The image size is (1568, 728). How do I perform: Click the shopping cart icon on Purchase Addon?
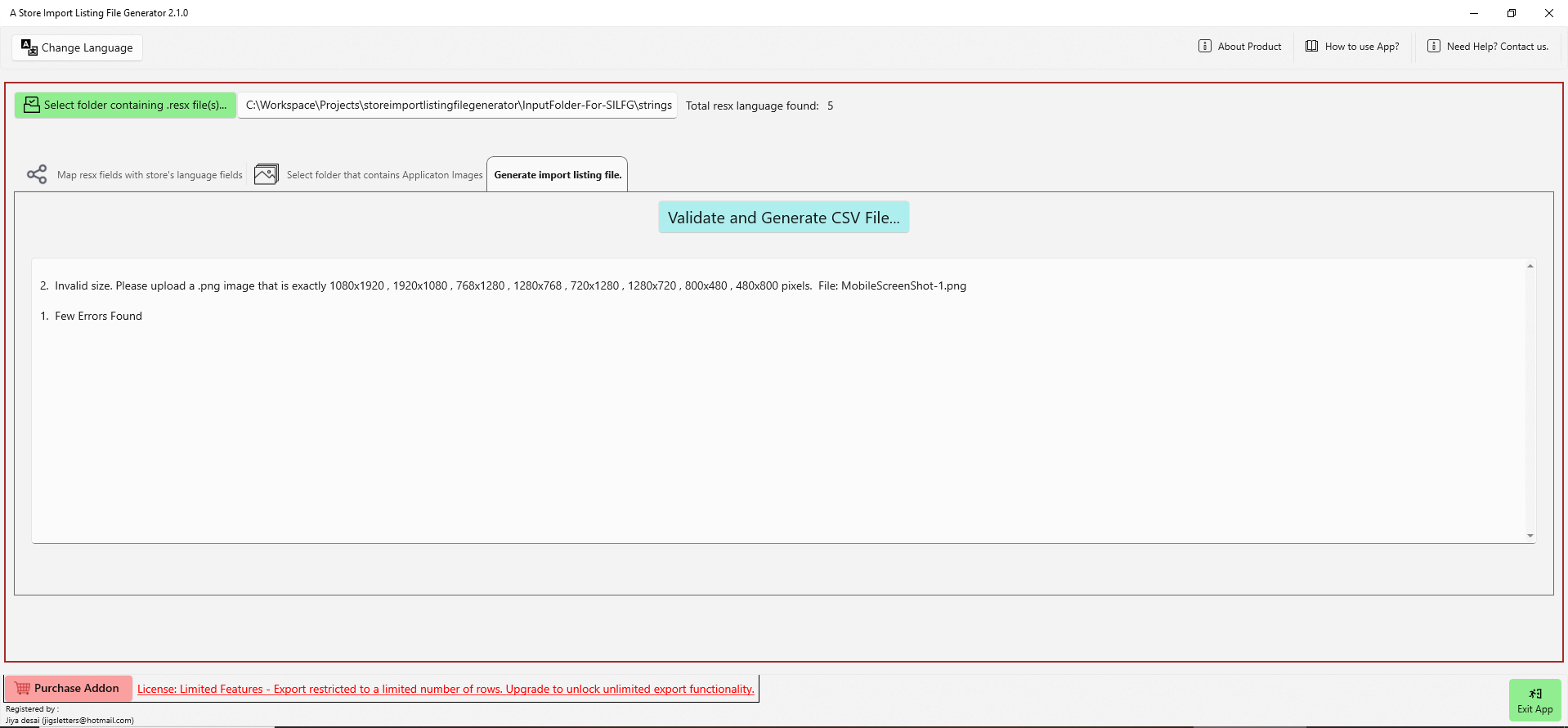coord(23,688)
